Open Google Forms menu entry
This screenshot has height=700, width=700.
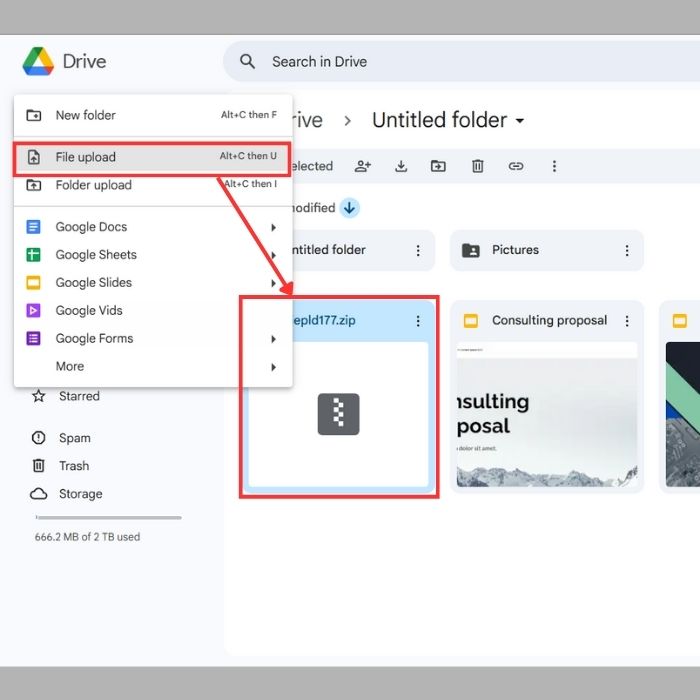click(x=153, y=338)
